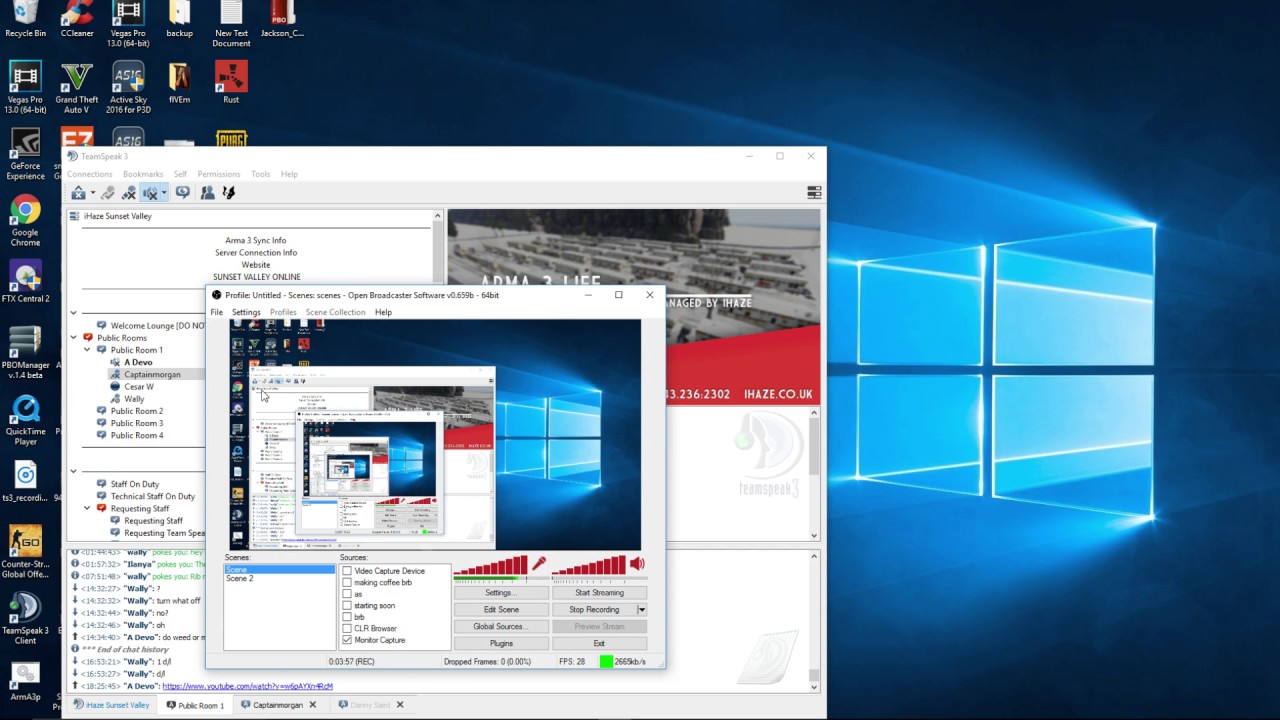Collapse the Public Room 1 channel
Image resolution: width=1280 pixels, height=720 pixels.
click(87, 350)
